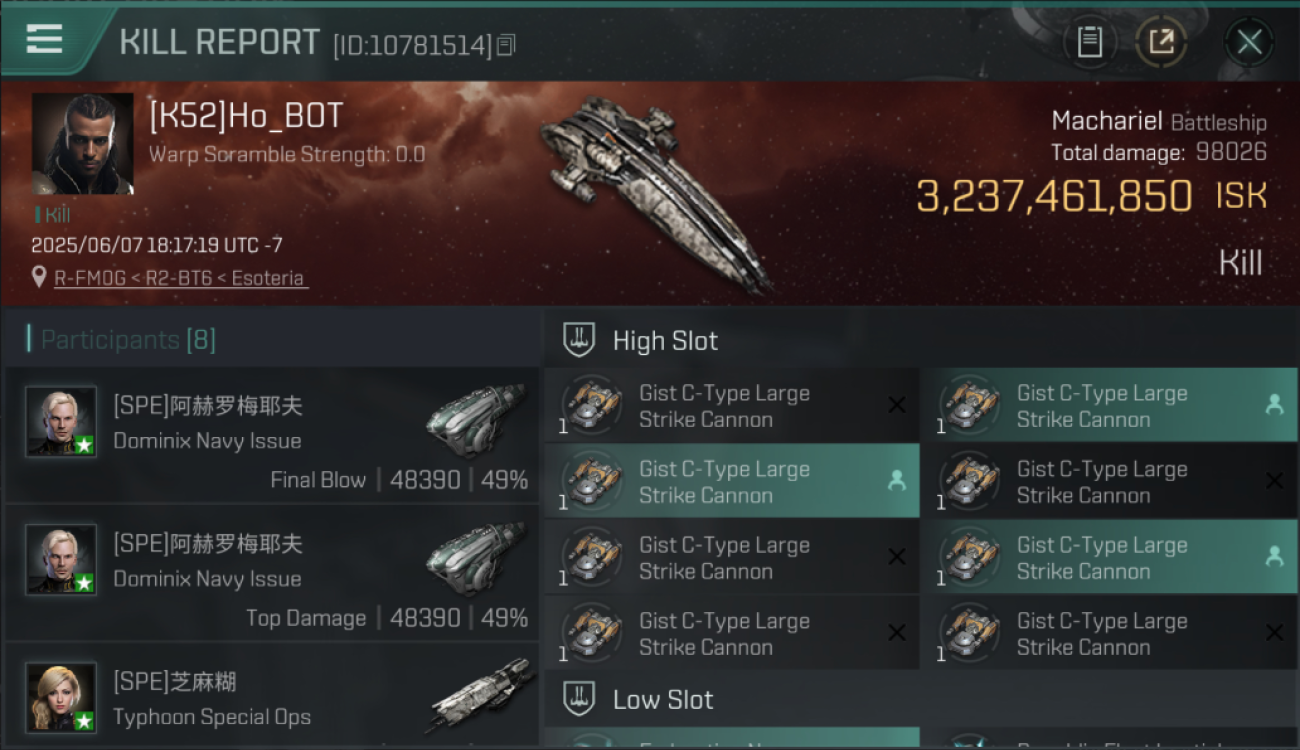The height and width of the screenshot is (750, 1300).
Task: Click the Low Slot section icon
Action: pyautogui.click(x=578, y=699)
